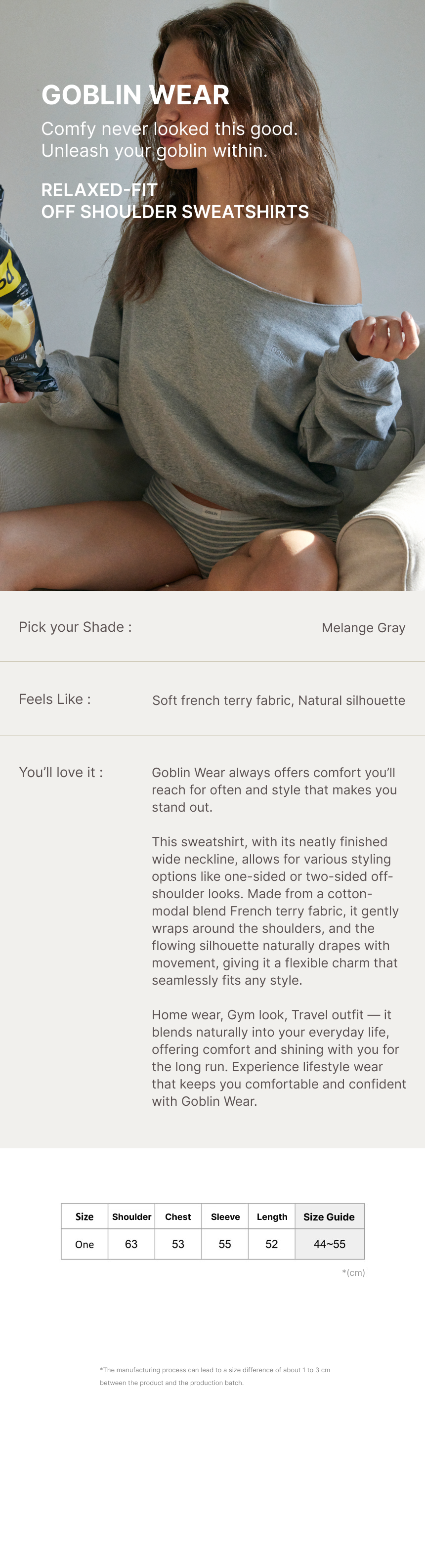The width and height of the screenshot is (425, 1568).
Task: Click the Length column header
Action: click(x=272, y=1217)
